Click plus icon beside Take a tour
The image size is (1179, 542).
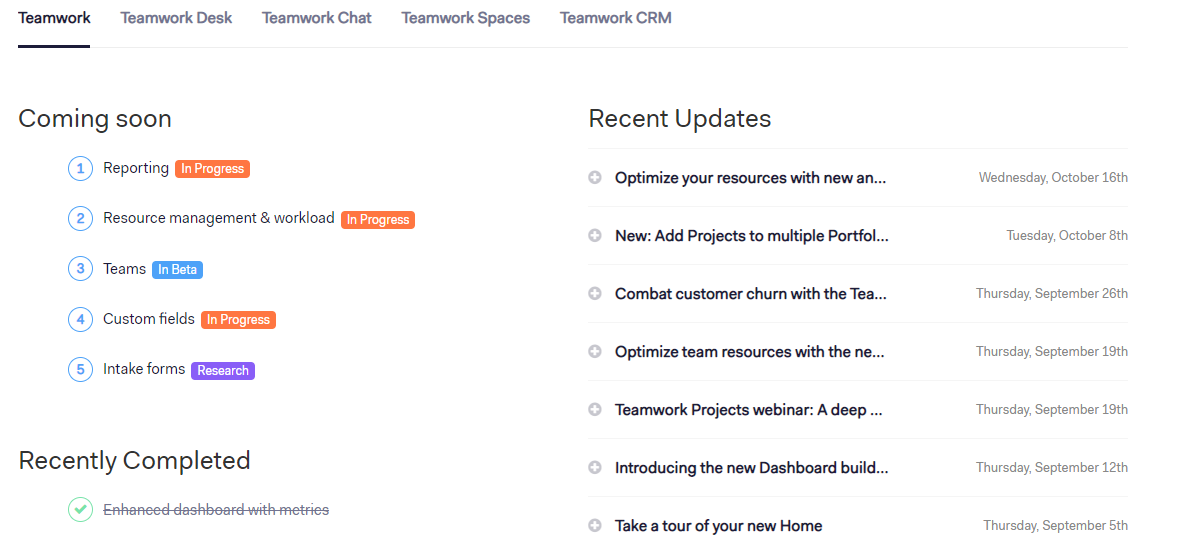595,526
